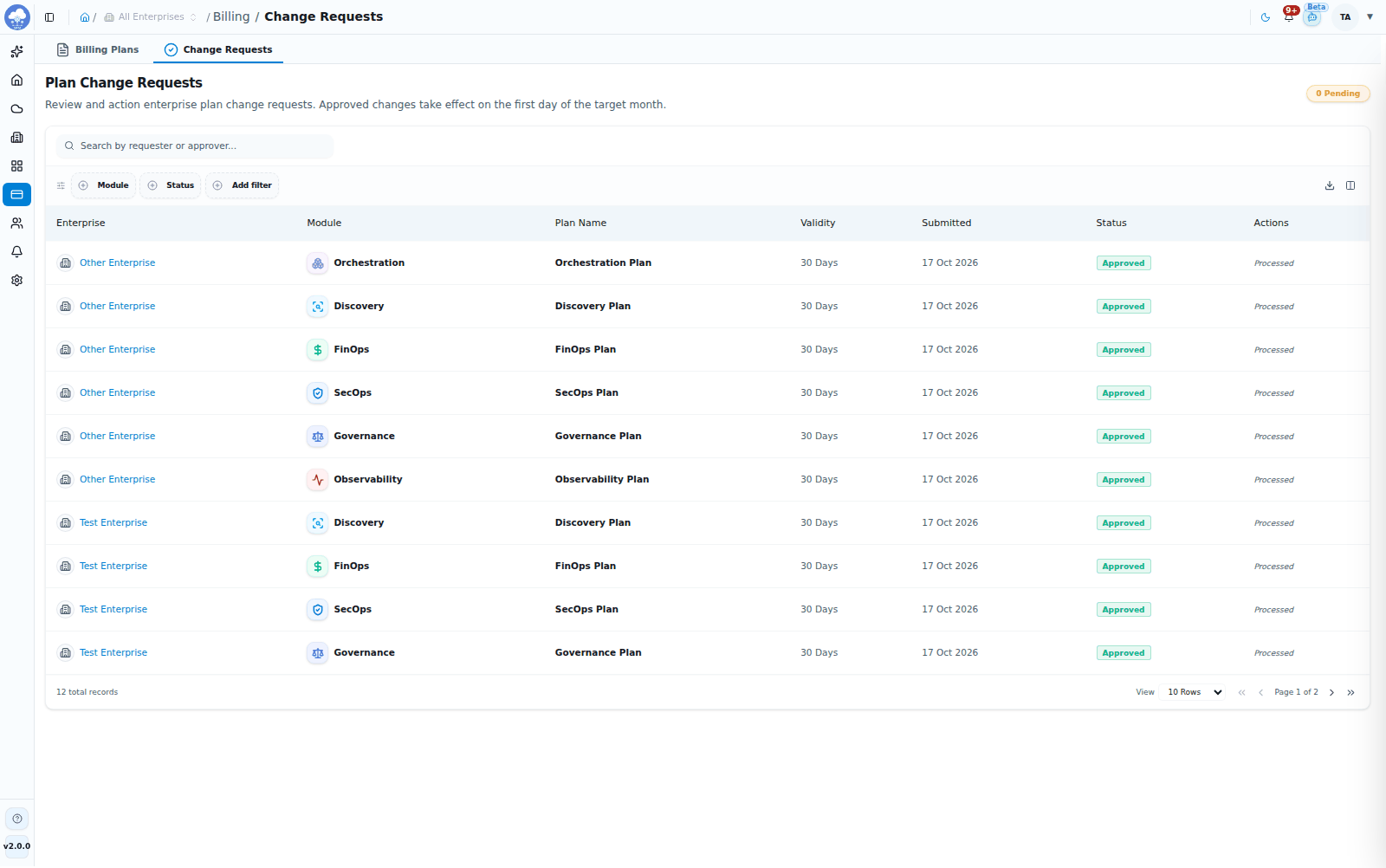Open the TA user menu arrow
The height and width of the screenshot is (868, 1386).
point(1370,17)
